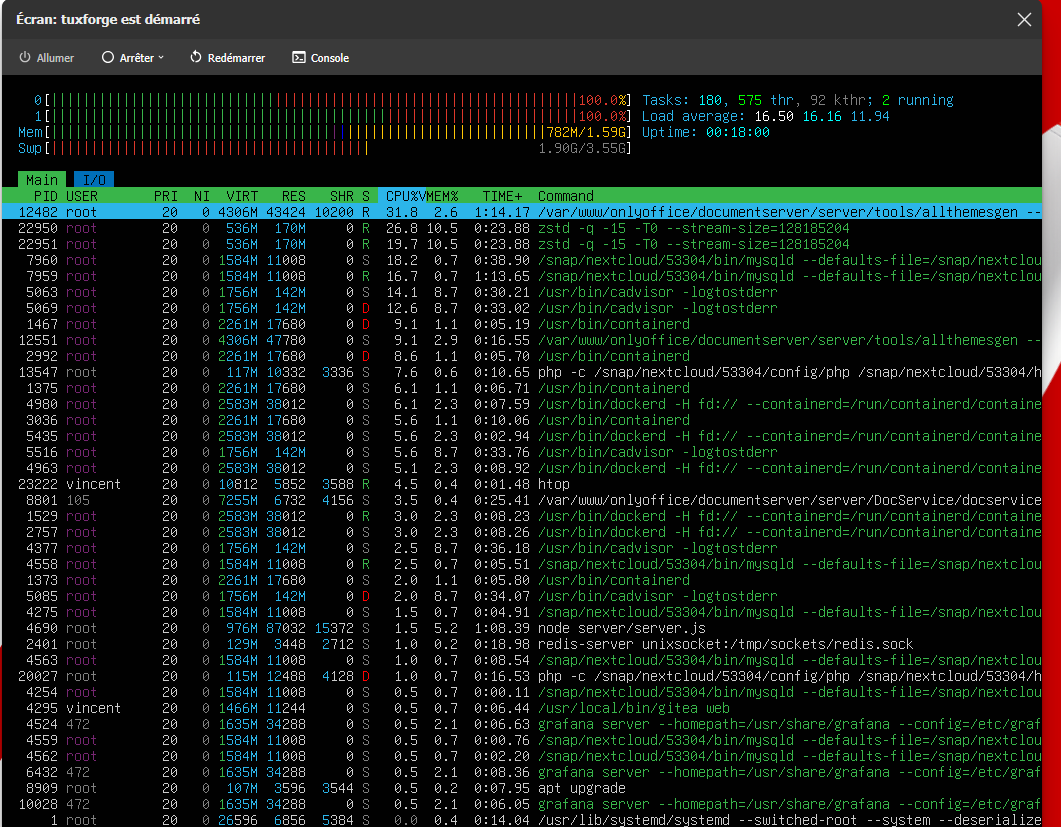Sort by the PID column header
1061x827 pixels.
[x=45, y=196]
